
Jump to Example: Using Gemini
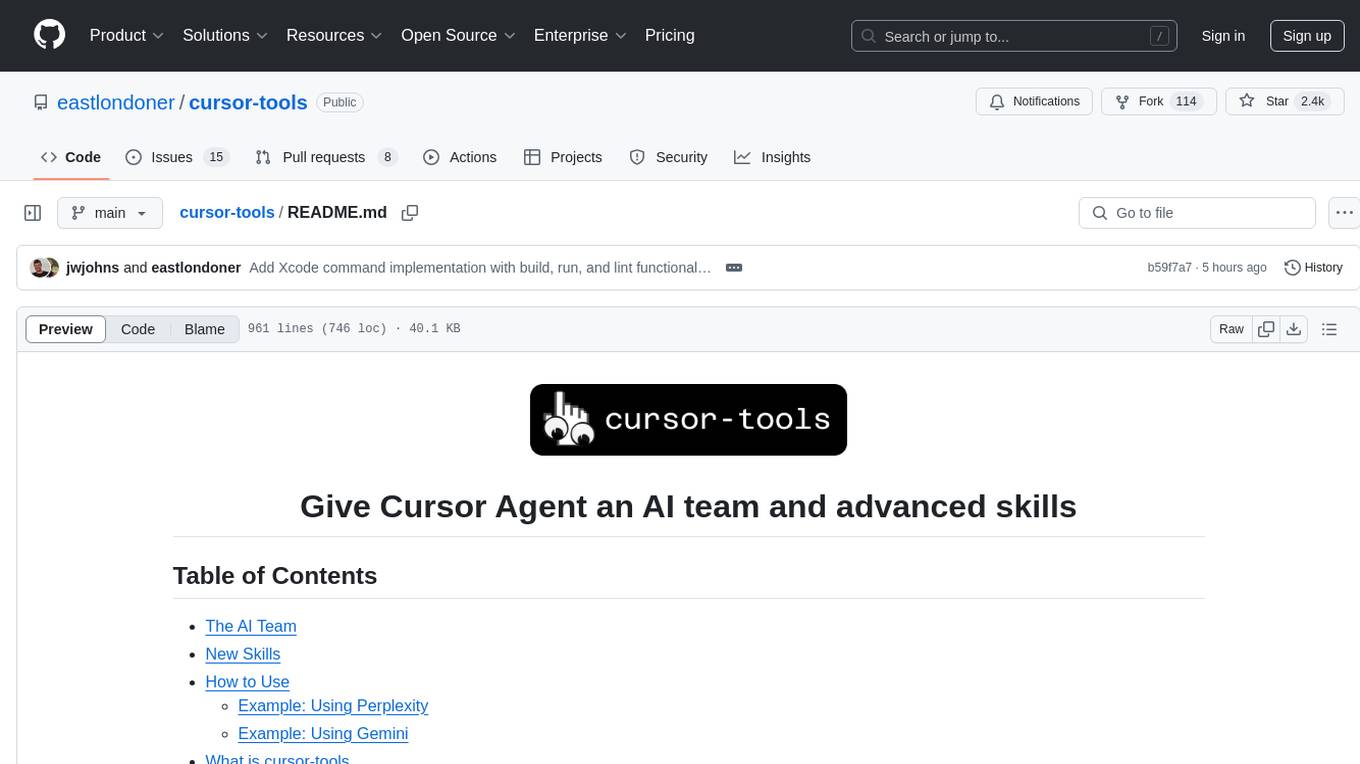(323, 734)
